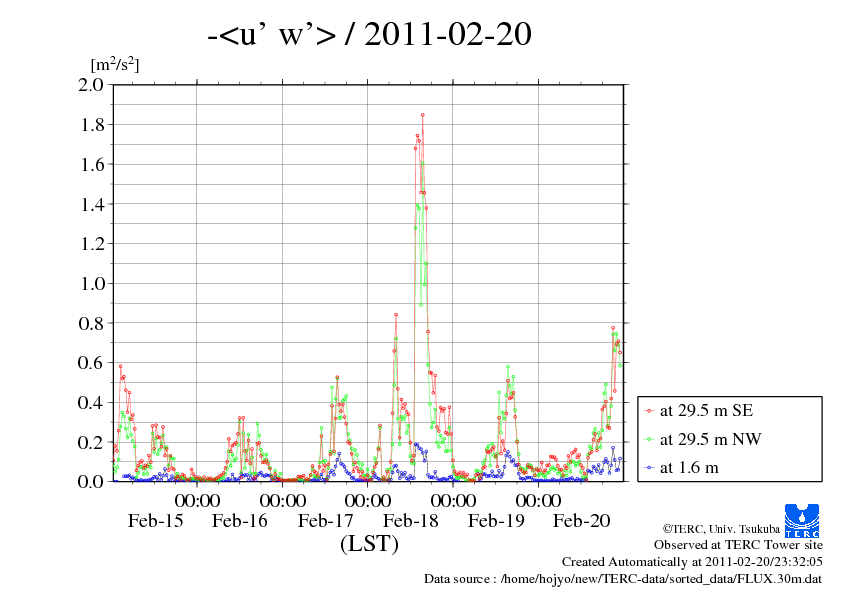This screenshot has width=842, height=595.
Task: Click the legend entry 'at 1.6 m'
Action: 689,468
